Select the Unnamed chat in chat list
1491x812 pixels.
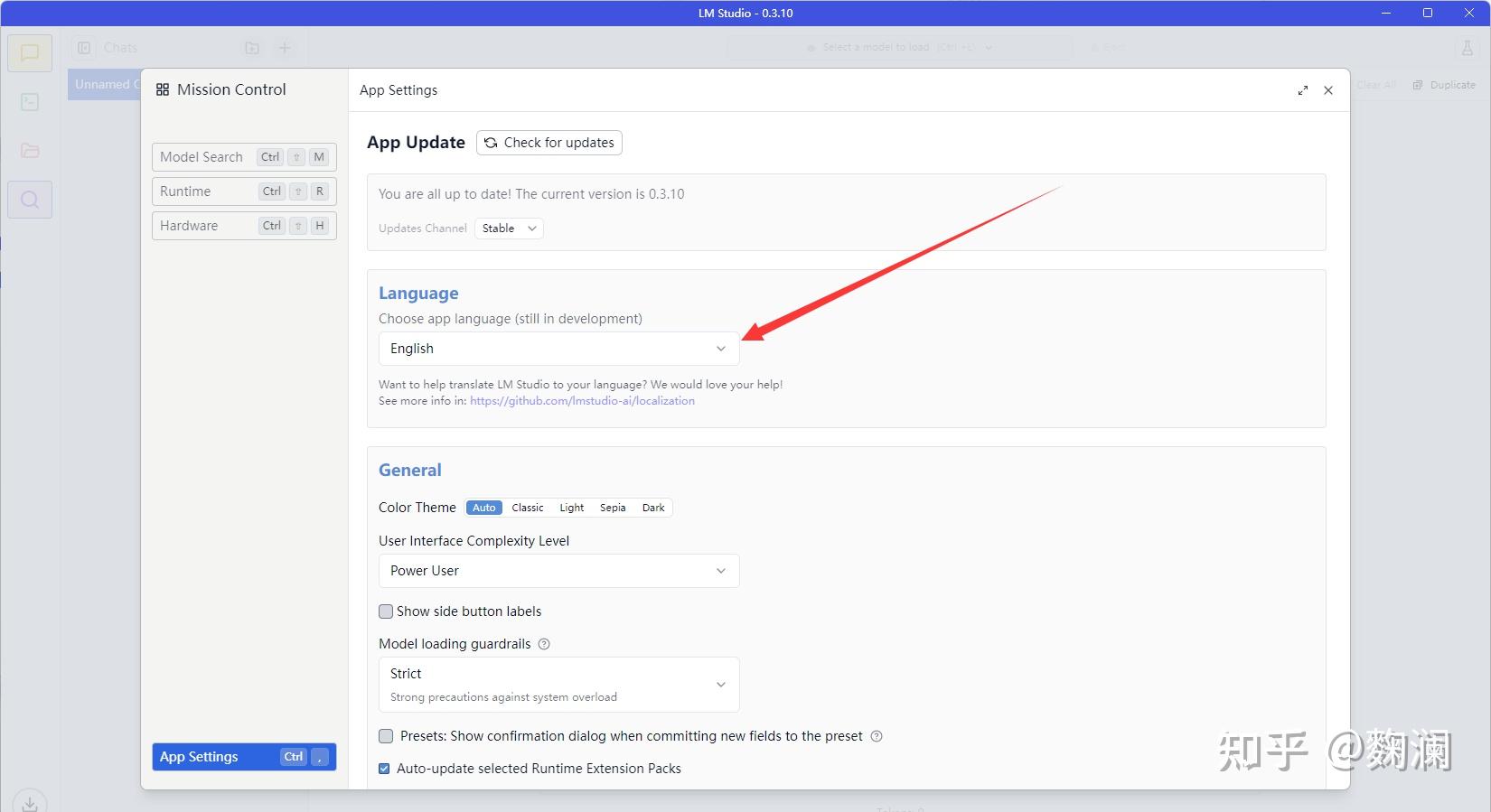104,85
